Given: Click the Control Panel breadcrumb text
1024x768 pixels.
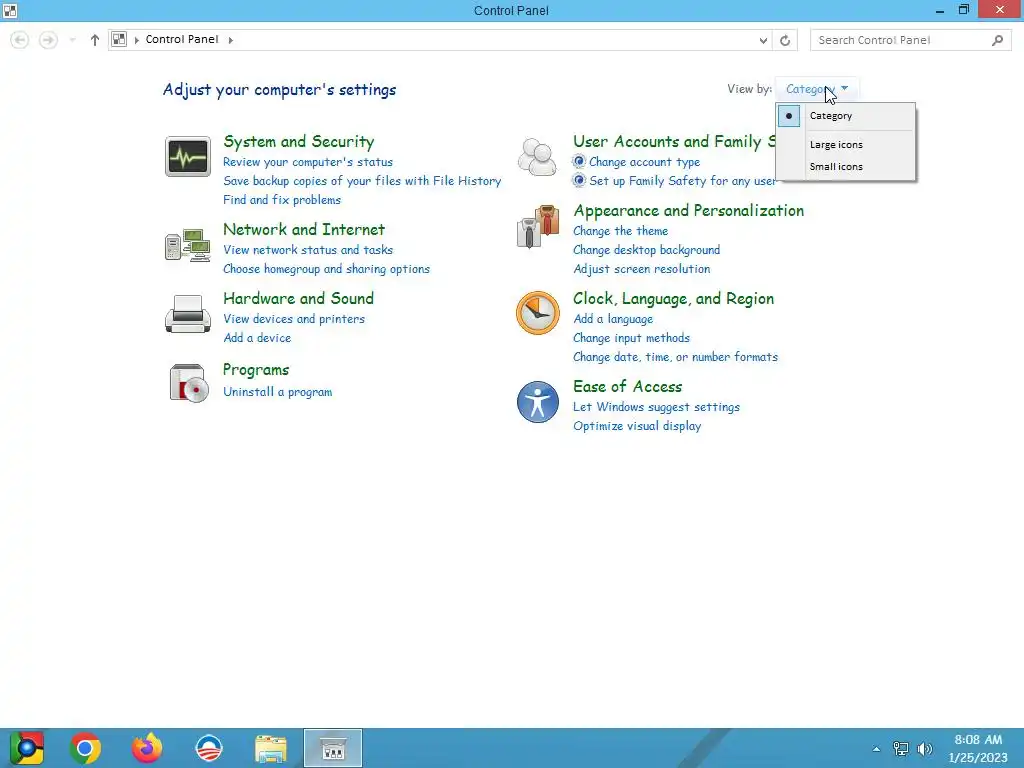Looking at the screenshot, I should click(x=182, y=39).
